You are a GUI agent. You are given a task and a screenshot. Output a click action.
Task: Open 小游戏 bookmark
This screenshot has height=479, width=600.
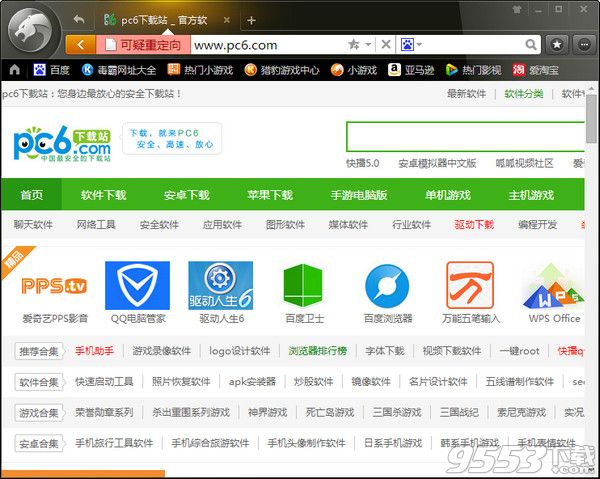[354, 70]
